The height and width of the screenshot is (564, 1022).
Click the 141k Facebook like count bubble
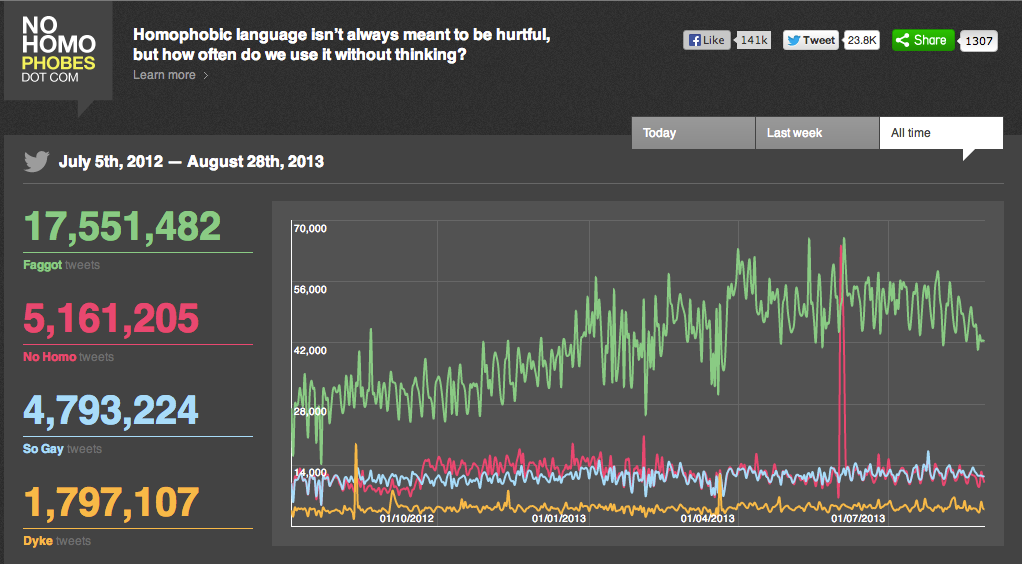753,40
